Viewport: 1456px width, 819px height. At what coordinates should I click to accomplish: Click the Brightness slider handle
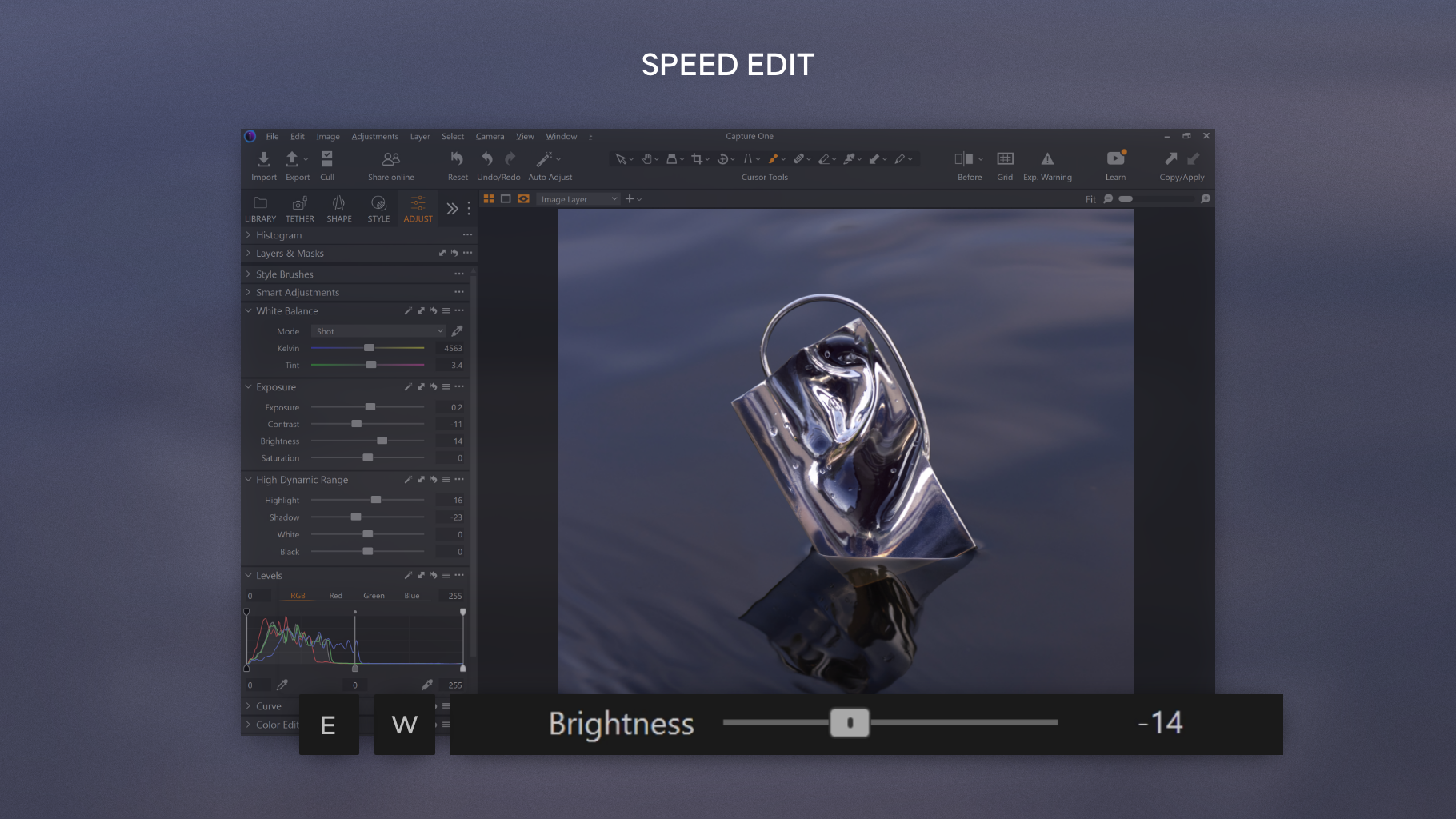[x=850, y=723]
